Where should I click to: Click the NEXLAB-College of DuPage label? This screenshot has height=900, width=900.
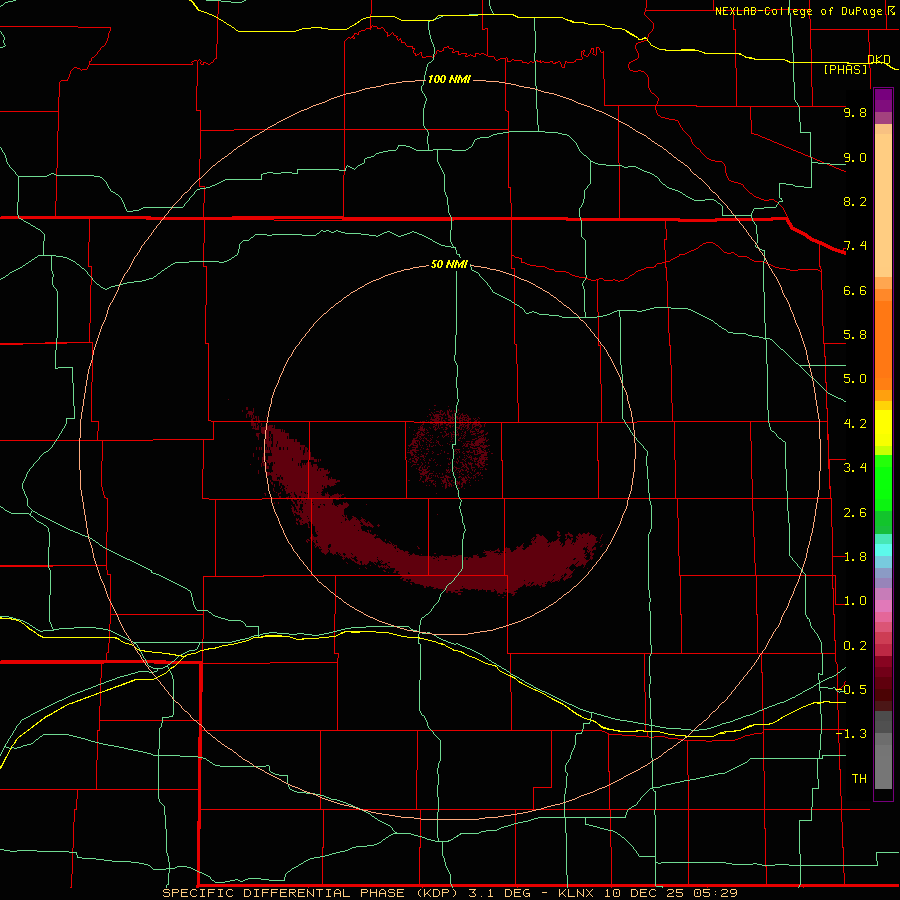798,11
